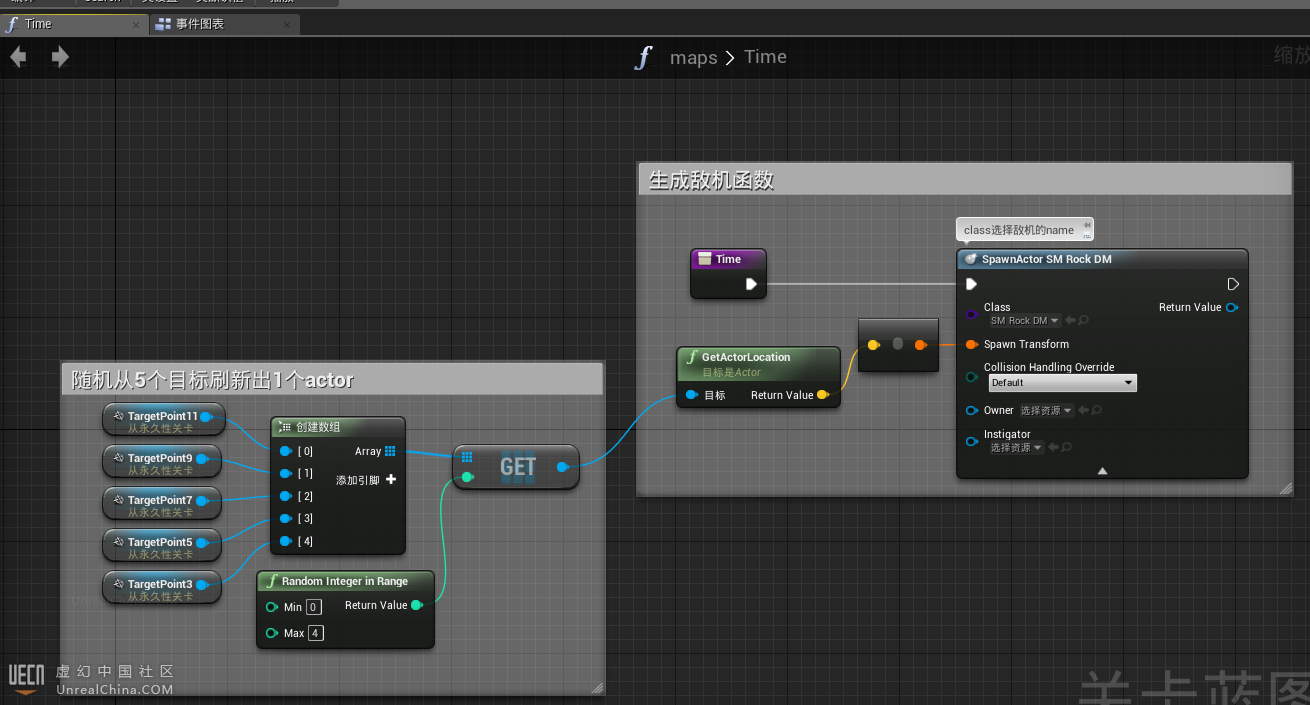Viewport: 1310px width, 705px height.
Task: Toggle comment bubble visibility below the pin
Action: (x=1086, y=234)
